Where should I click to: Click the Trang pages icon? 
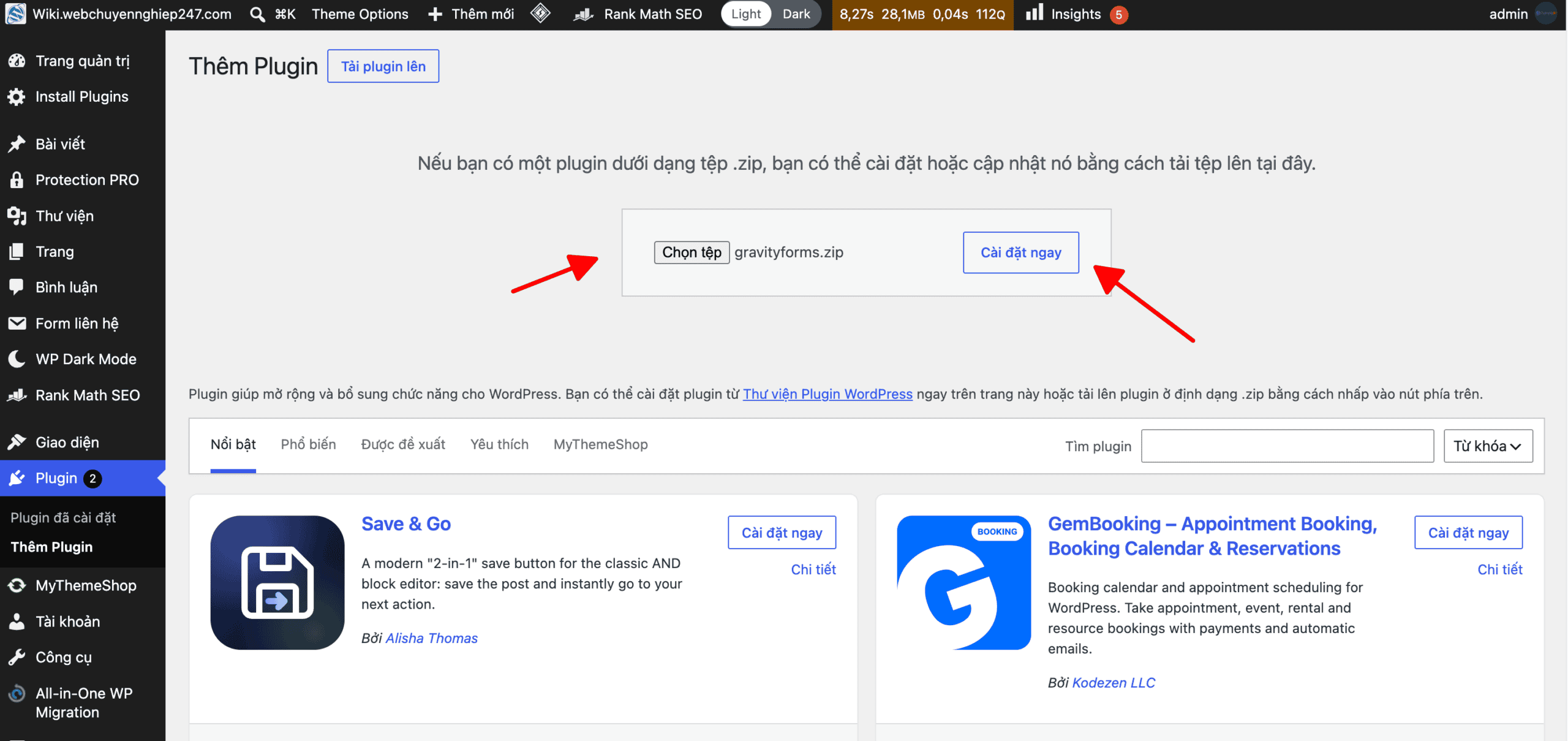17,251
